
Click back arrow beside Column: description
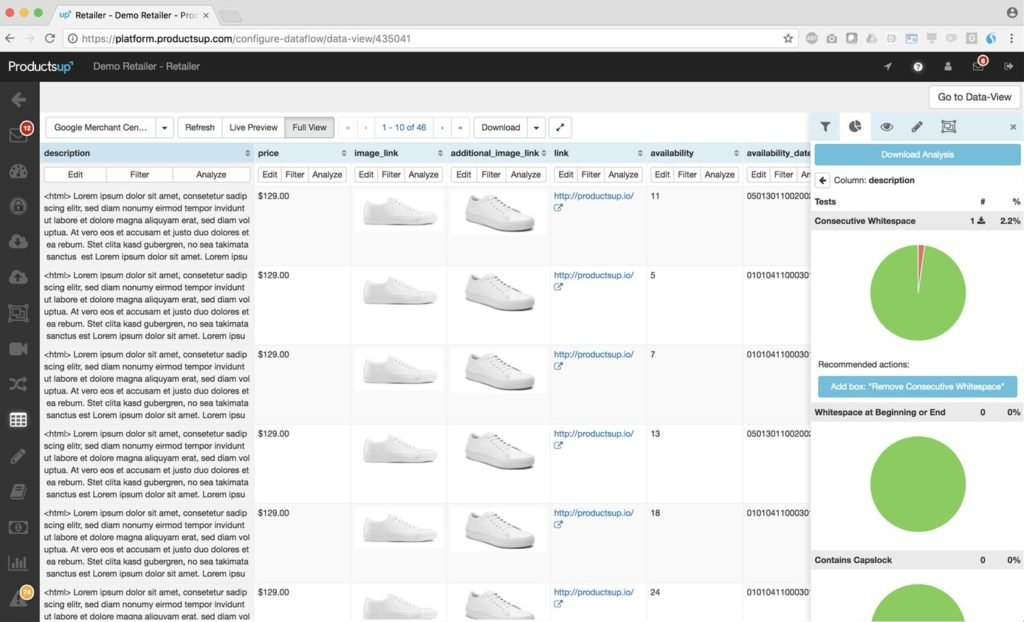tap(823, 180)
